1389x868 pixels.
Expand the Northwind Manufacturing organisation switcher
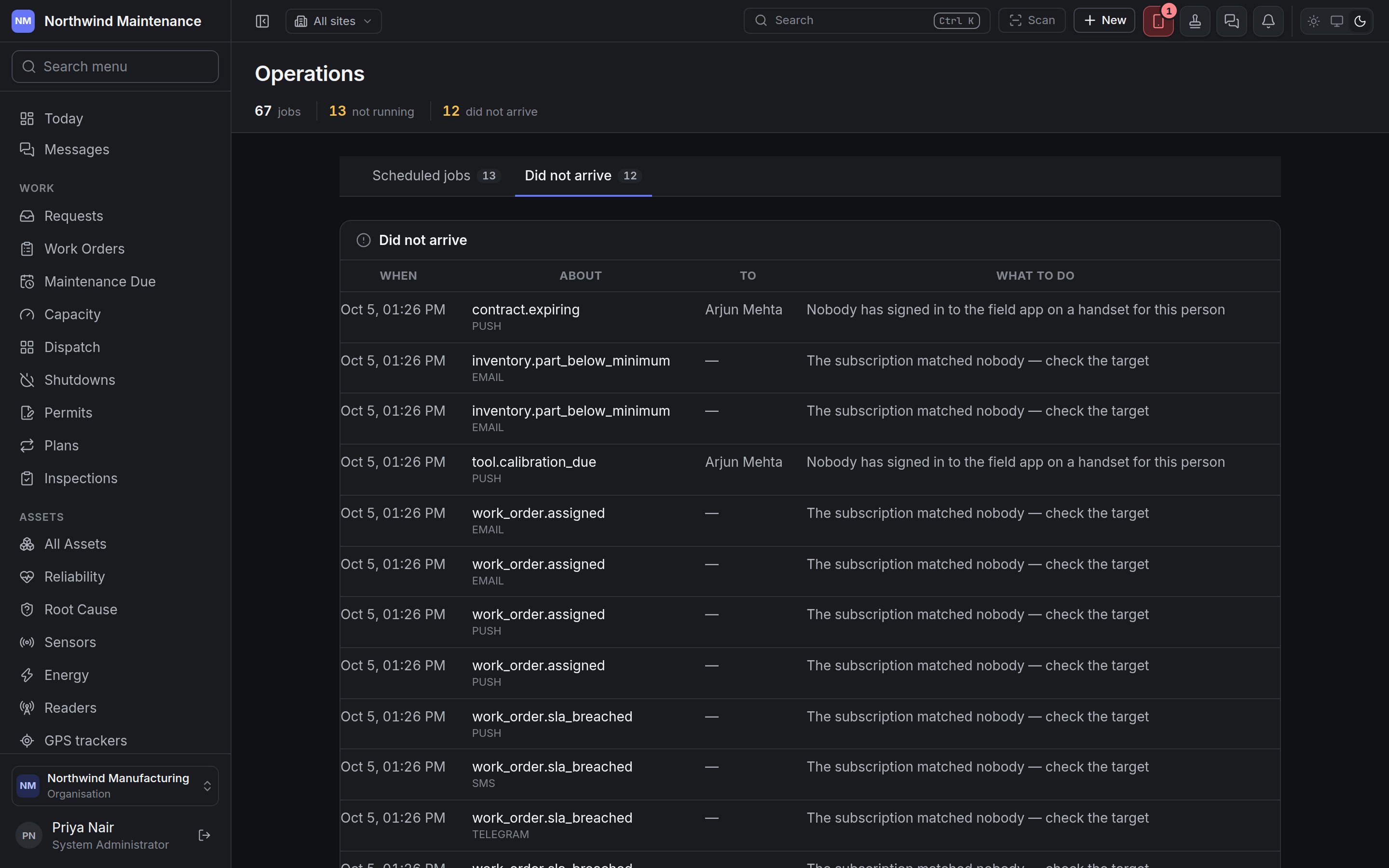(x=115, y=786)
